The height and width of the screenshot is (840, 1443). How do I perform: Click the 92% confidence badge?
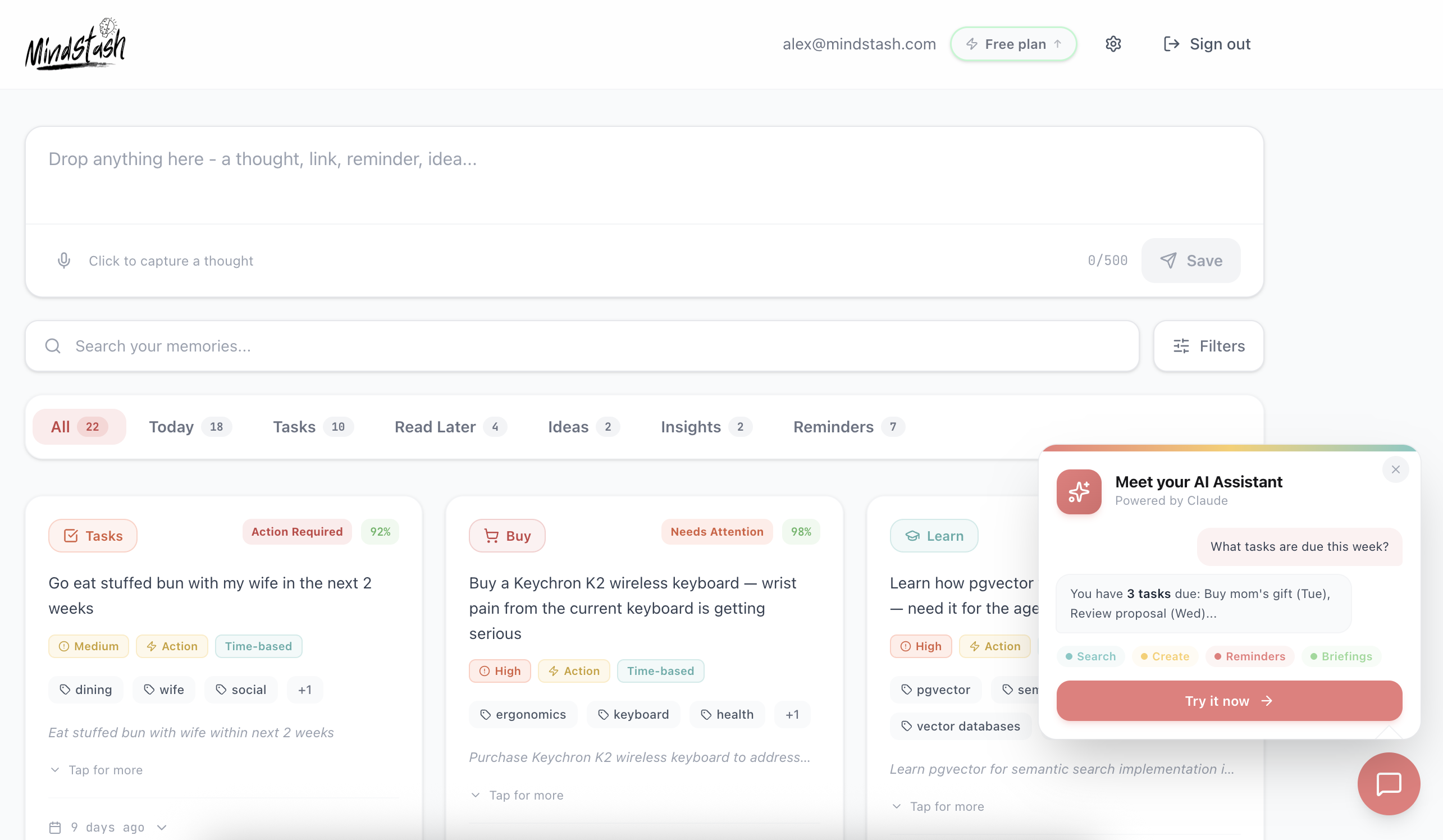click(380, 531)
